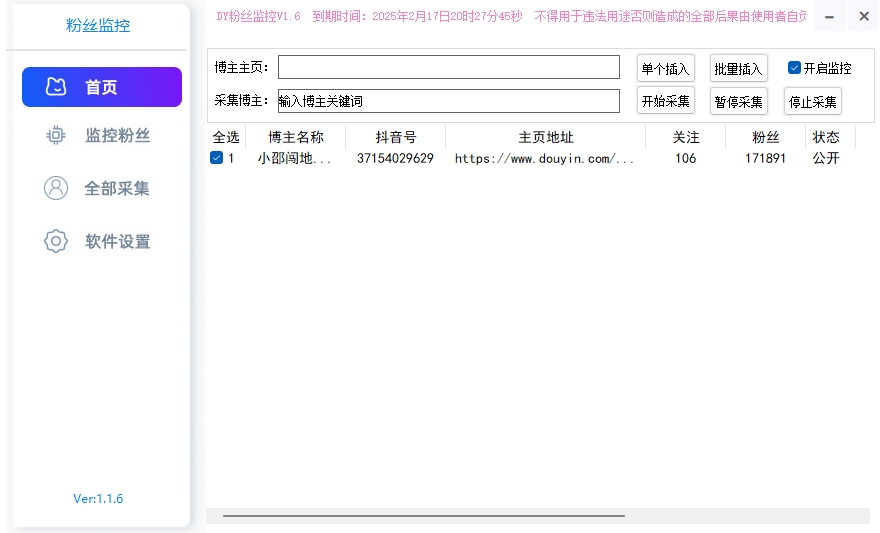Open 软件设置 settings page
This screenshot has height=533, width=880.
click(117, 241)
